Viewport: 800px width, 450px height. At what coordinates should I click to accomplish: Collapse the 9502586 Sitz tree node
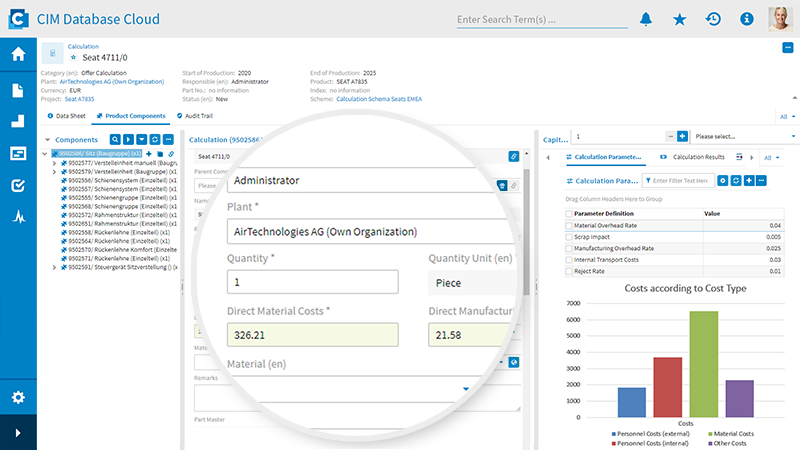46,153
